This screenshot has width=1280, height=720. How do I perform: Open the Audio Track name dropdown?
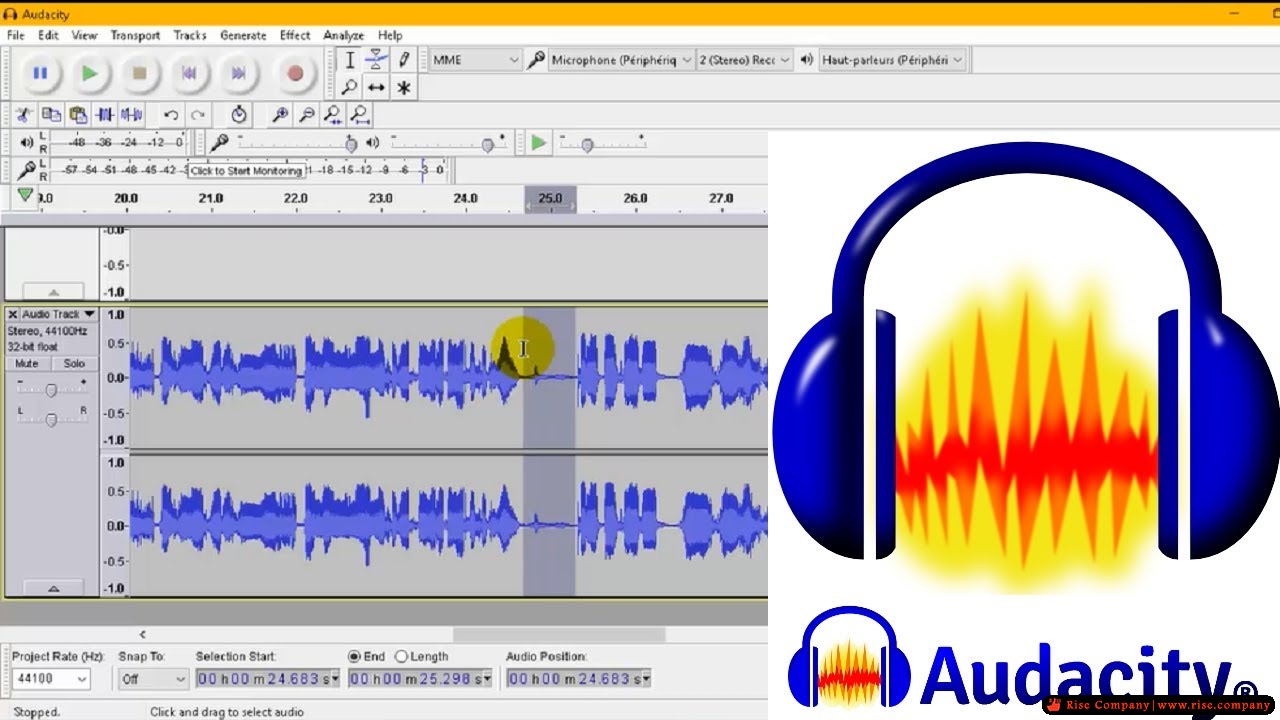58,314
